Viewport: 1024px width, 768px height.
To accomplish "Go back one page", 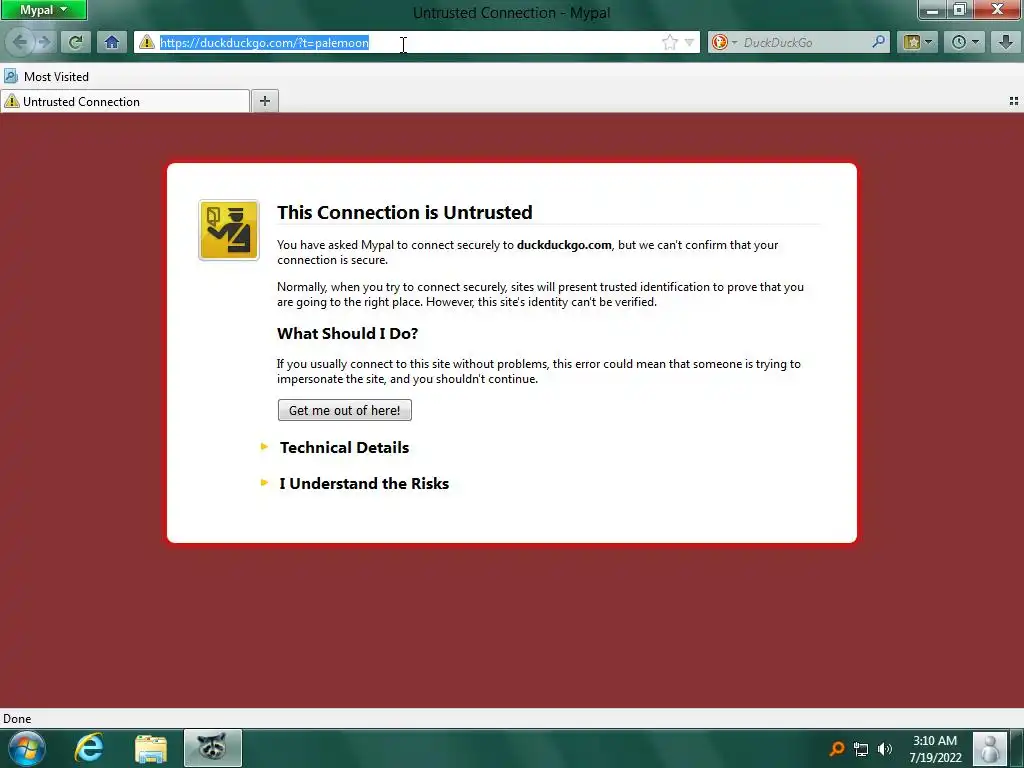I will point(20,42).
